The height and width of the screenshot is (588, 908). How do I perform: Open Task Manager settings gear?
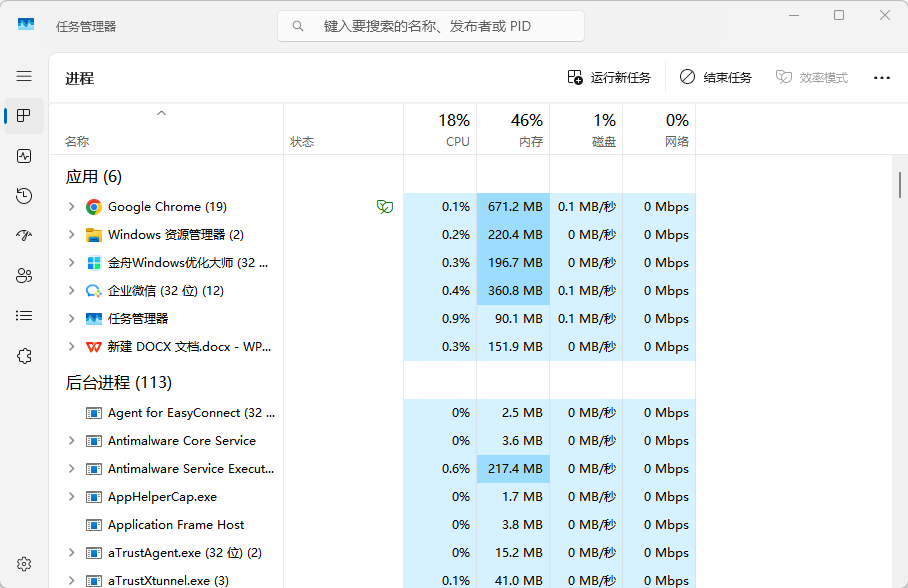24,564
